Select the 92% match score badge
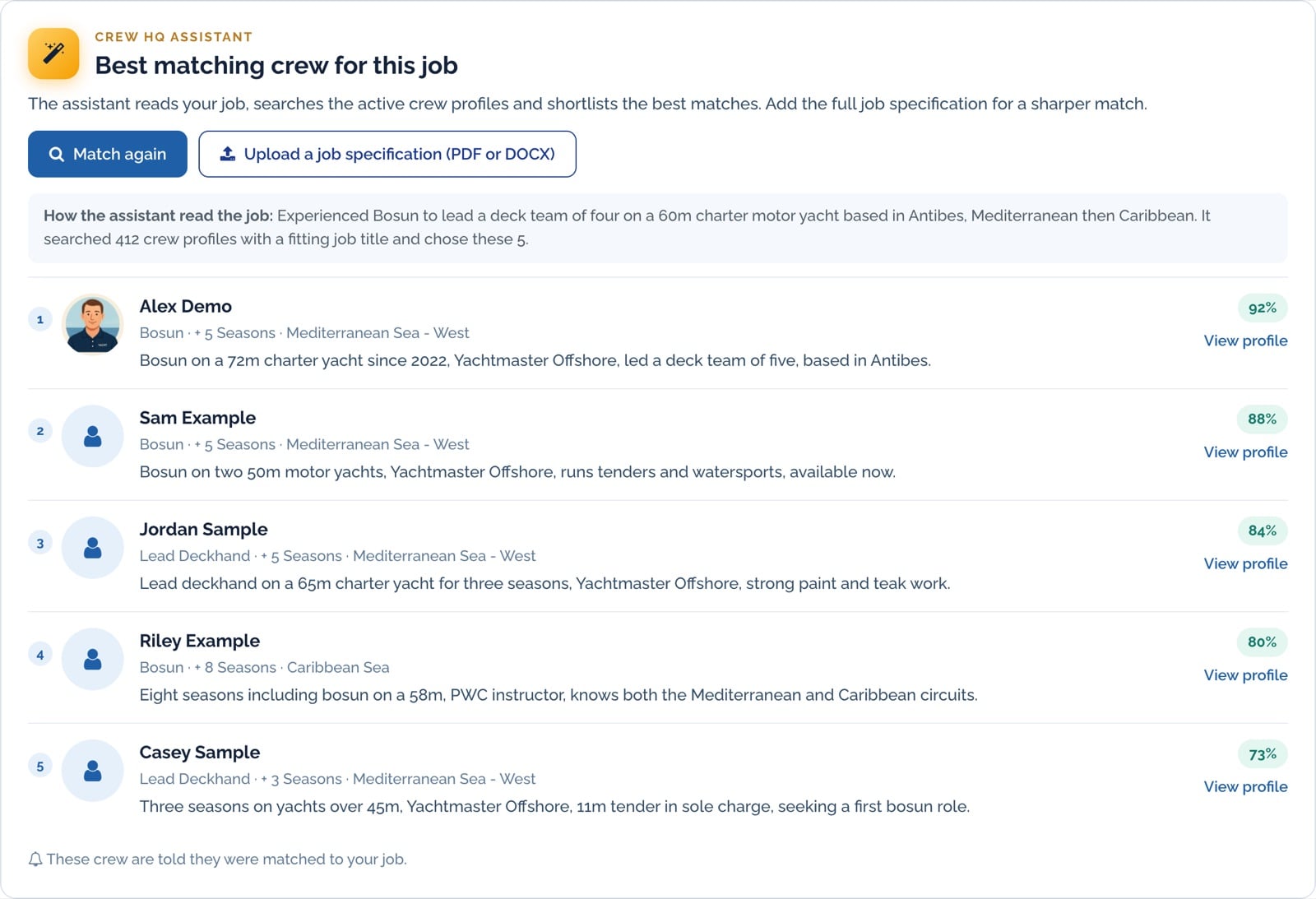This screenshot has height=899, width=1316. [x=1263, y=308]
